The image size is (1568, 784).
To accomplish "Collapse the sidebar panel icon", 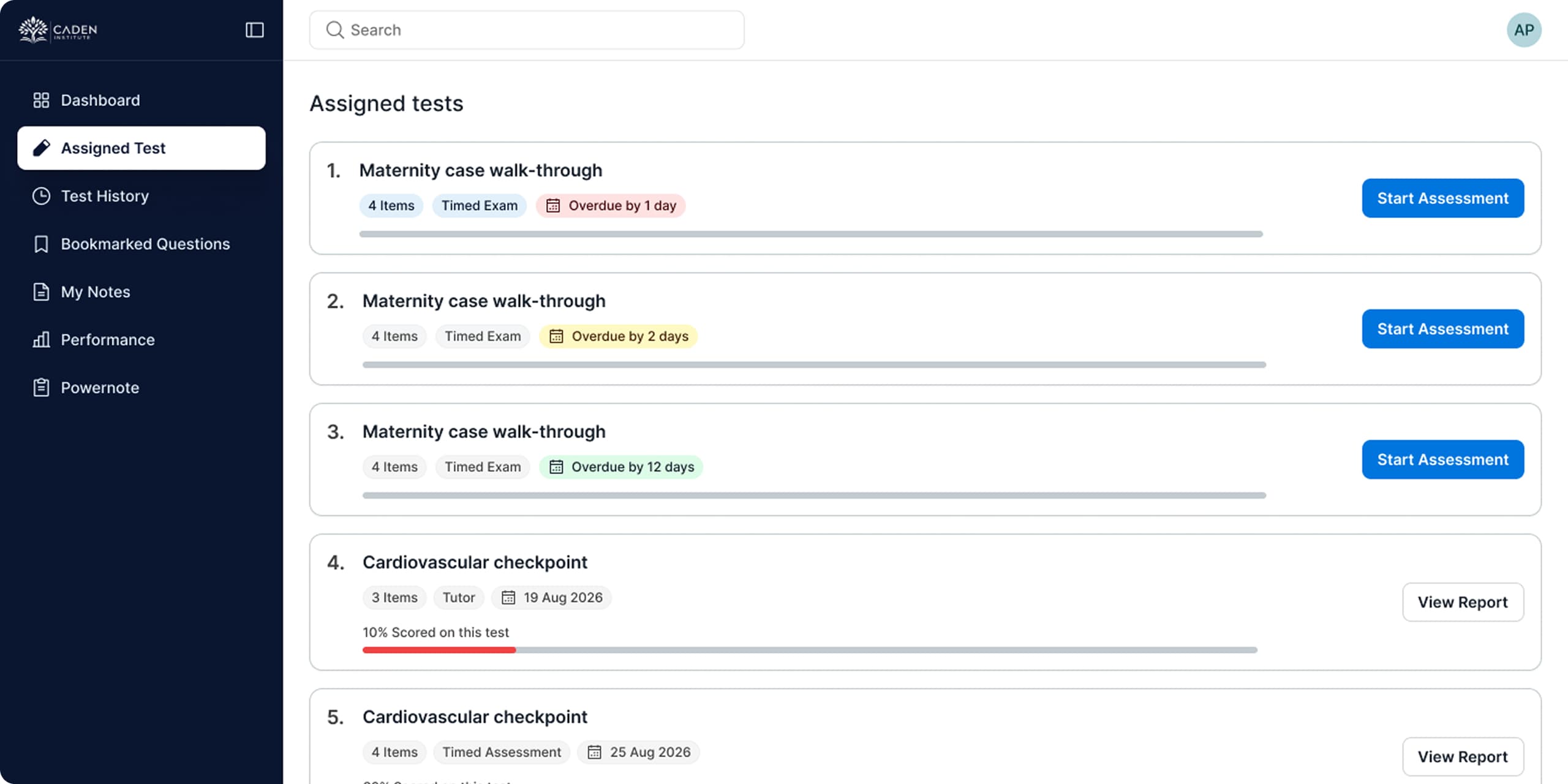I will pos(254,29).
